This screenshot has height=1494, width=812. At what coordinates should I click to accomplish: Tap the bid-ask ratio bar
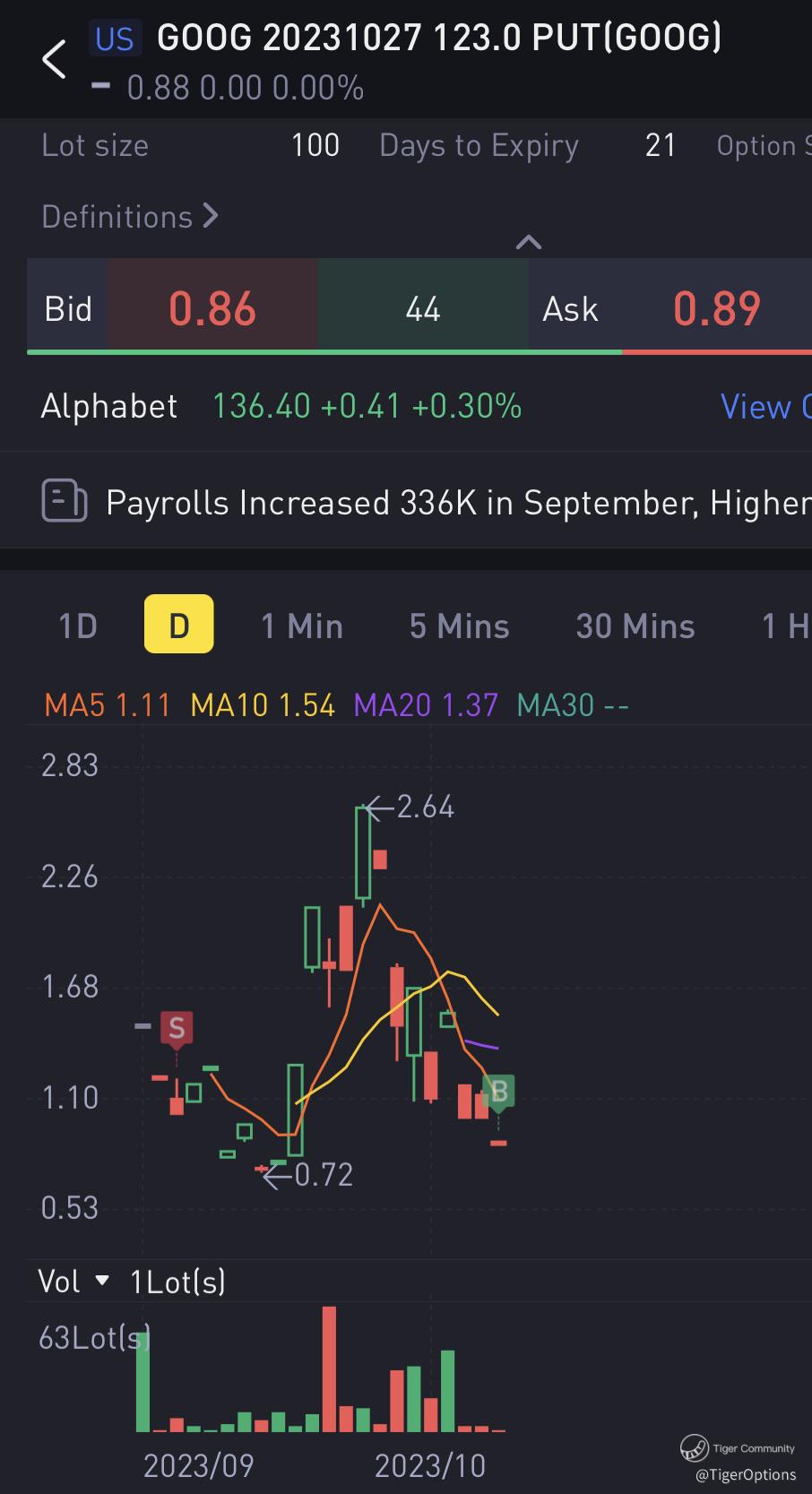coord(419,352)
